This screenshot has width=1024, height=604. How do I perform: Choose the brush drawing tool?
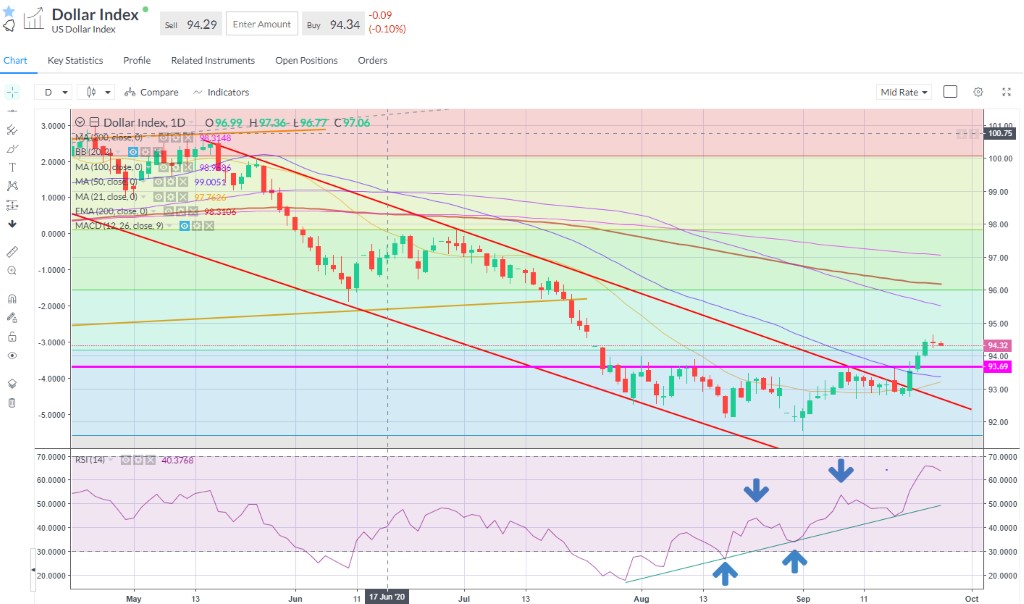12,149
